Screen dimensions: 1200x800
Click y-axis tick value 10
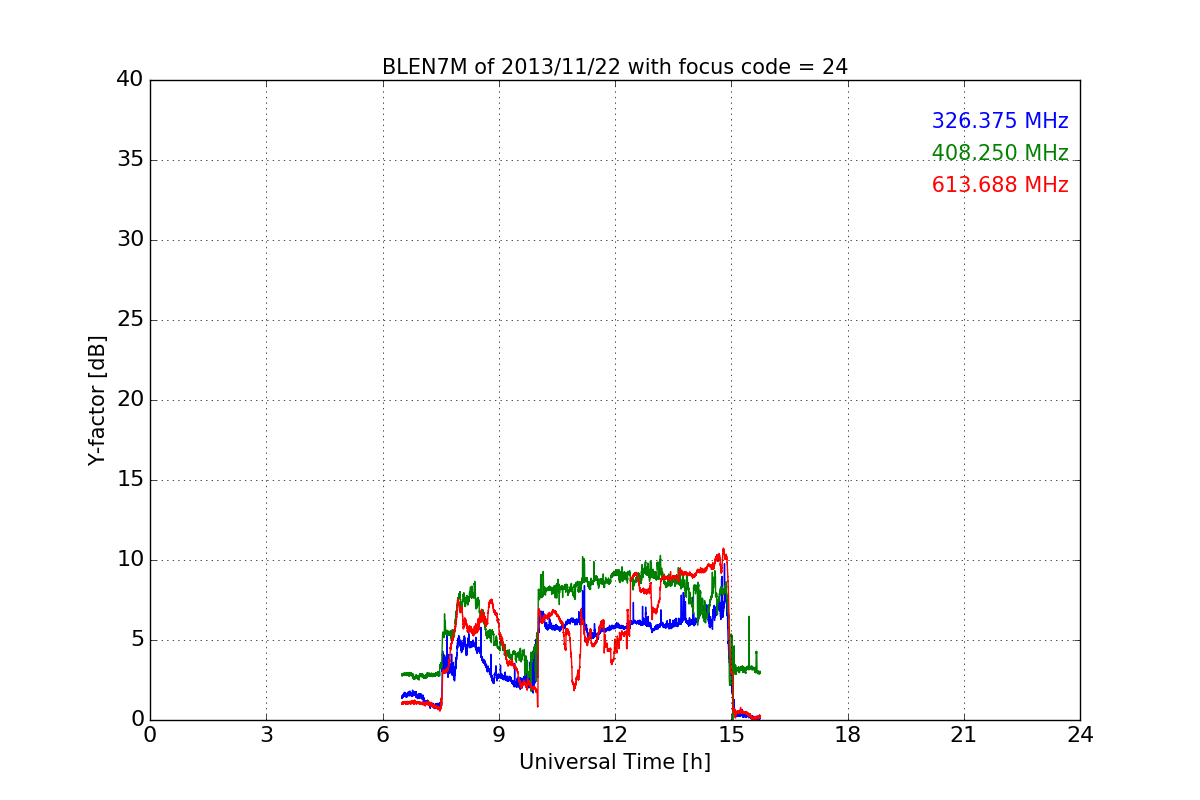pyautogui.click(x=130, y=560)
